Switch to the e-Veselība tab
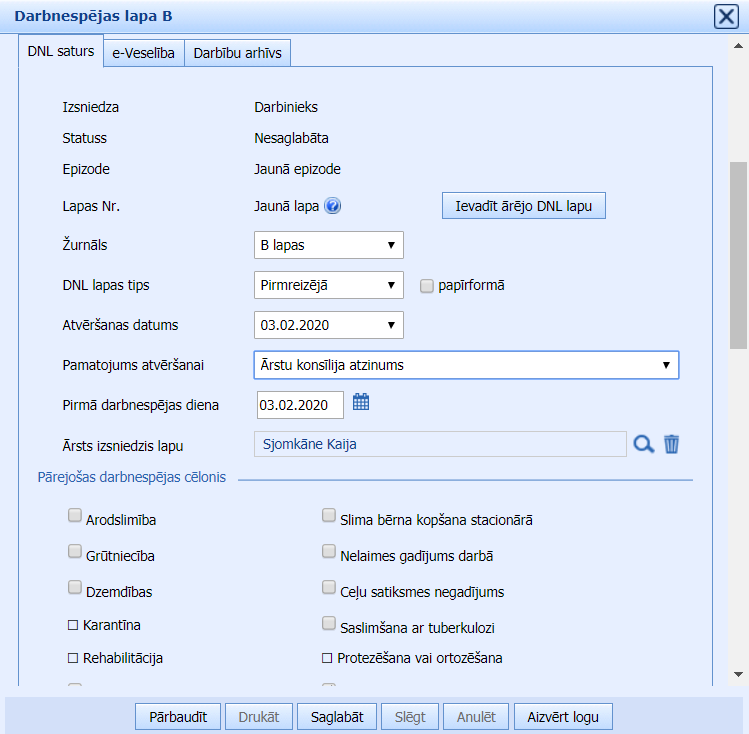 pos(144,54)
